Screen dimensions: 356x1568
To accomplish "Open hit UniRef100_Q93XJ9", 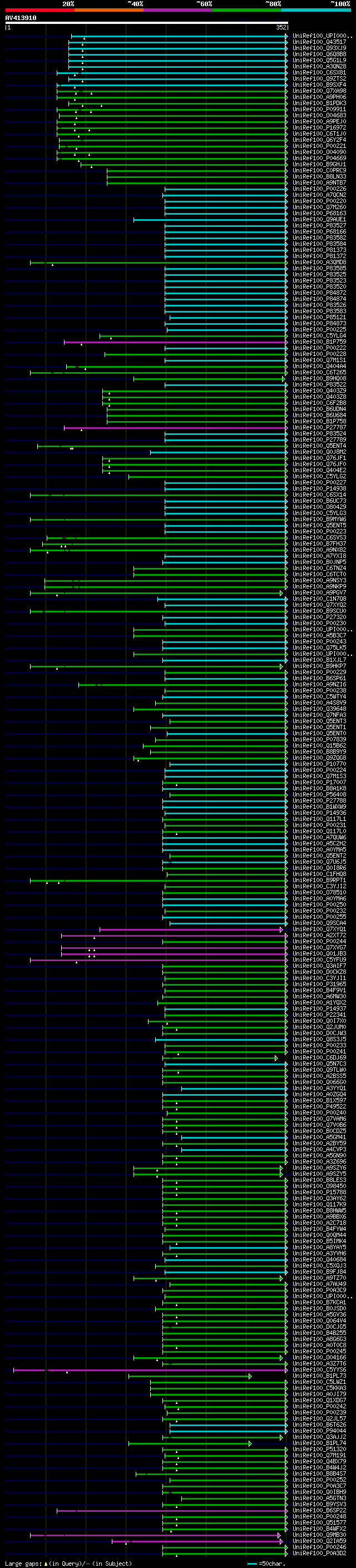I will (319, 48).
